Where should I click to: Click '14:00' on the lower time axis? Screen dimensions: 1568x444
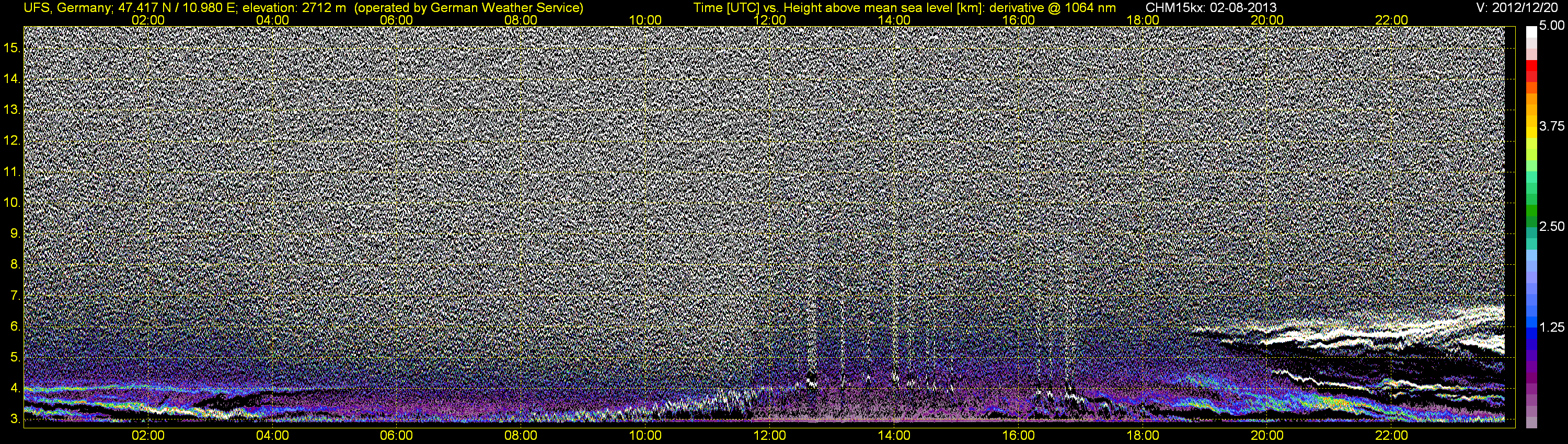coord(894,436)
